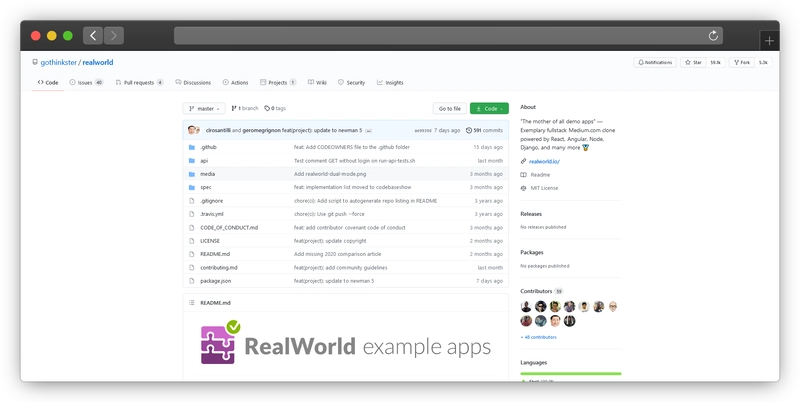Click the browser address bar
The width and height of the screenshot is (800, 402).
coord(448,36)
